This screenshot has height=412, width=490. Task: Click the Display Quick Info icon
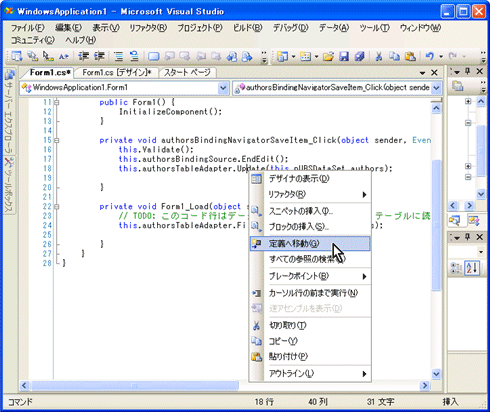pos(48,56)
